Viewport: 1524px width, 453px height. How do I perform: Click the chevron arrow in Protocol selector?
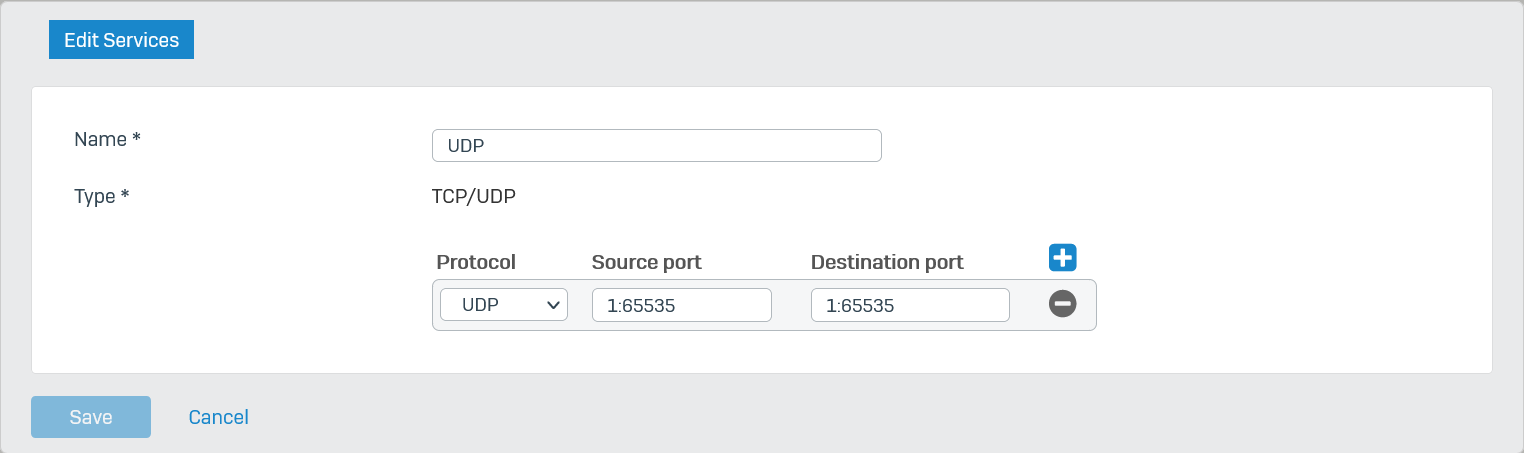553,306
